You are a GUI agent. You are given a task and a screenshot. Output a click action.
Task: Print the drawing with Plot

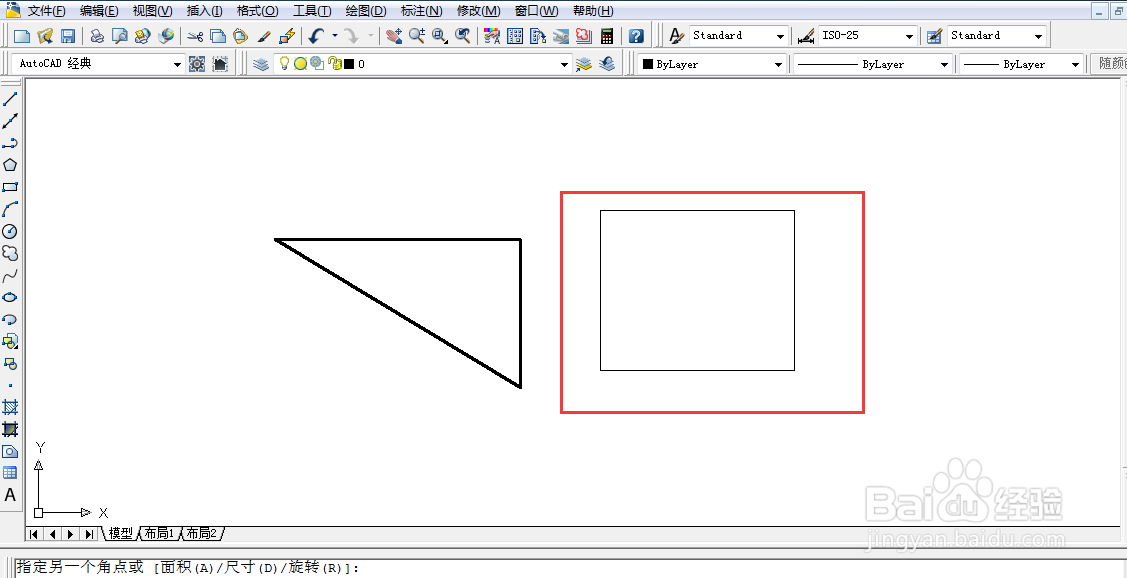[x=97, y=36]
